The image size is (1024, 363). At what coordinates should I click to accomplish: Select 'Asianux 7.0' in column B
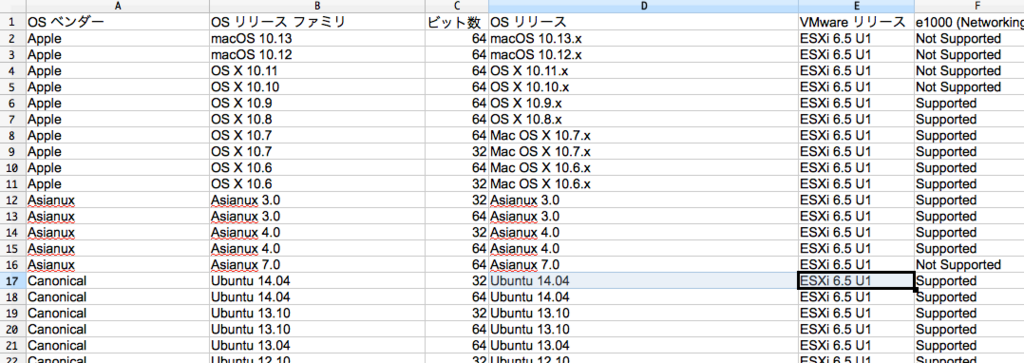317,264
